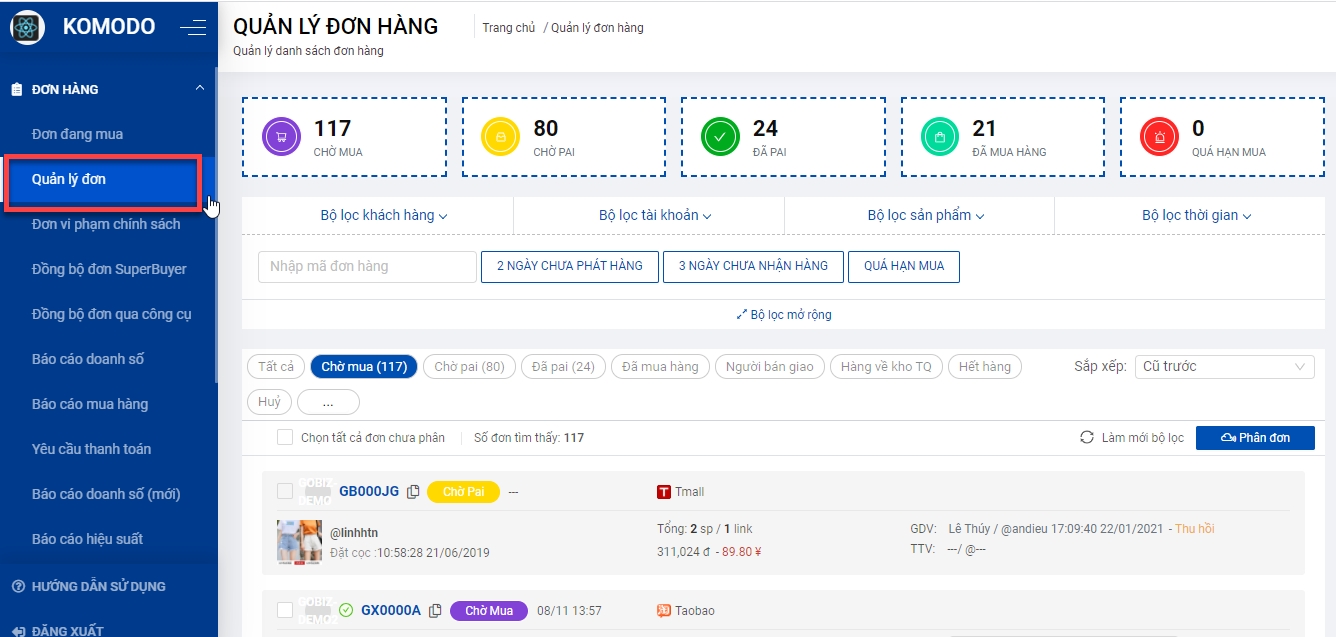Click the purple cart icon for Chờ mua
1336x637 pixels.
point(281,137)
